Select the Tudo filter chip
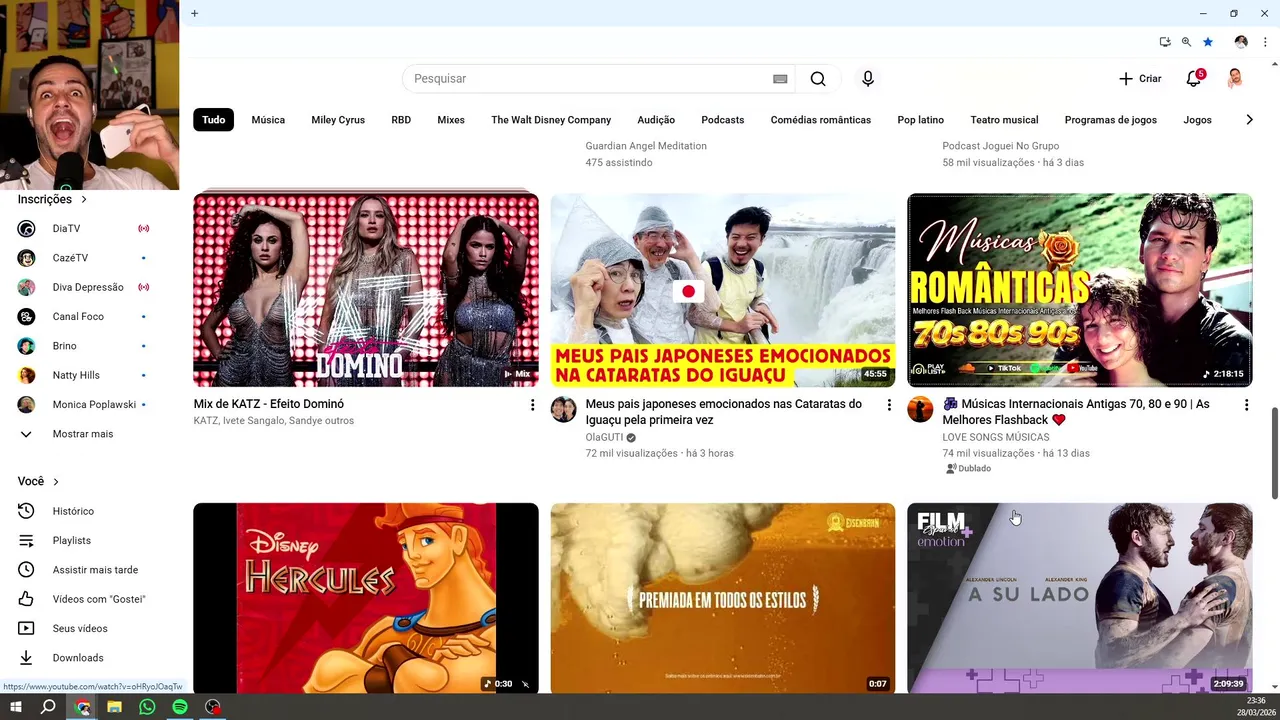 coord(213,120)
